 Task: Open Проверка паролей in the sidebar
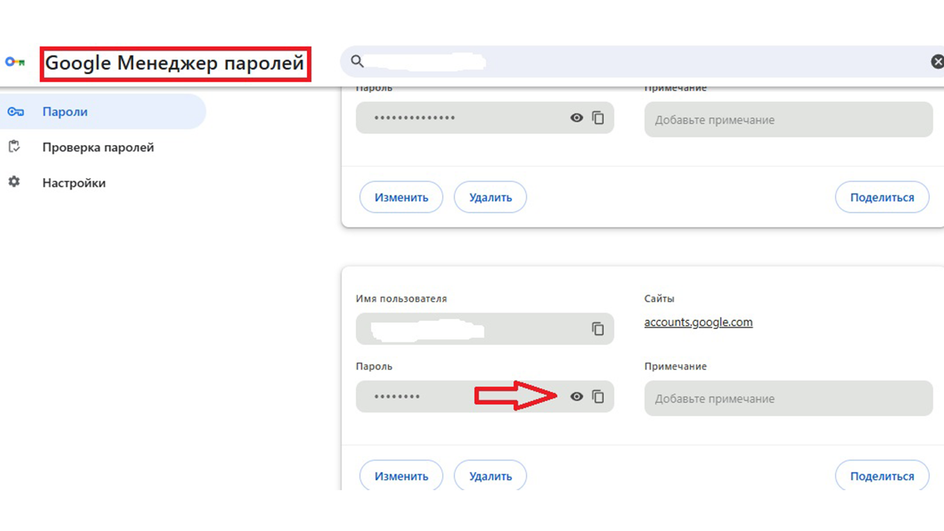pyautogui.click(x=98, y=147)
